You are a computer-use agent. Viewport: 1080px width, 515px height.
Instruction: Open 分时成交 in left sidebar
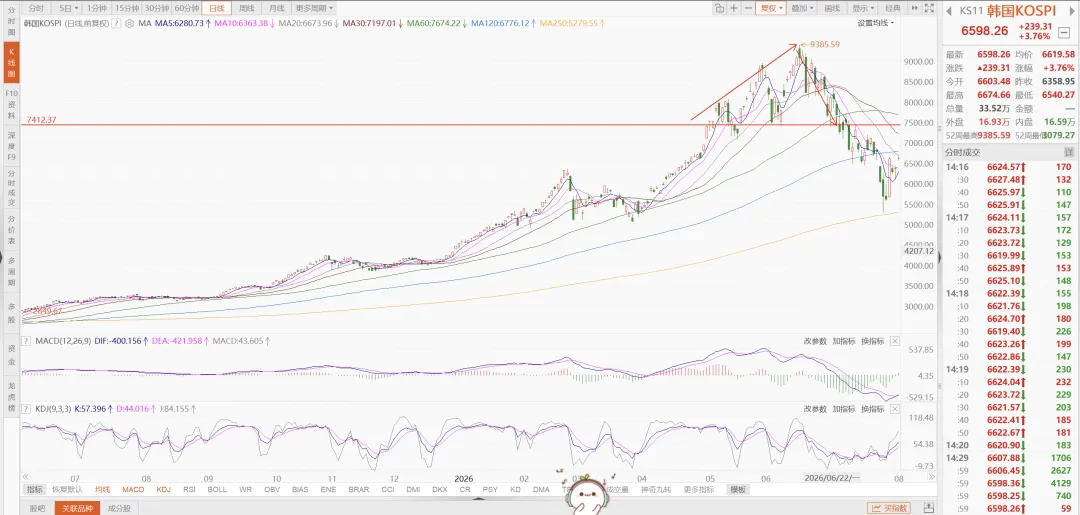11,186
